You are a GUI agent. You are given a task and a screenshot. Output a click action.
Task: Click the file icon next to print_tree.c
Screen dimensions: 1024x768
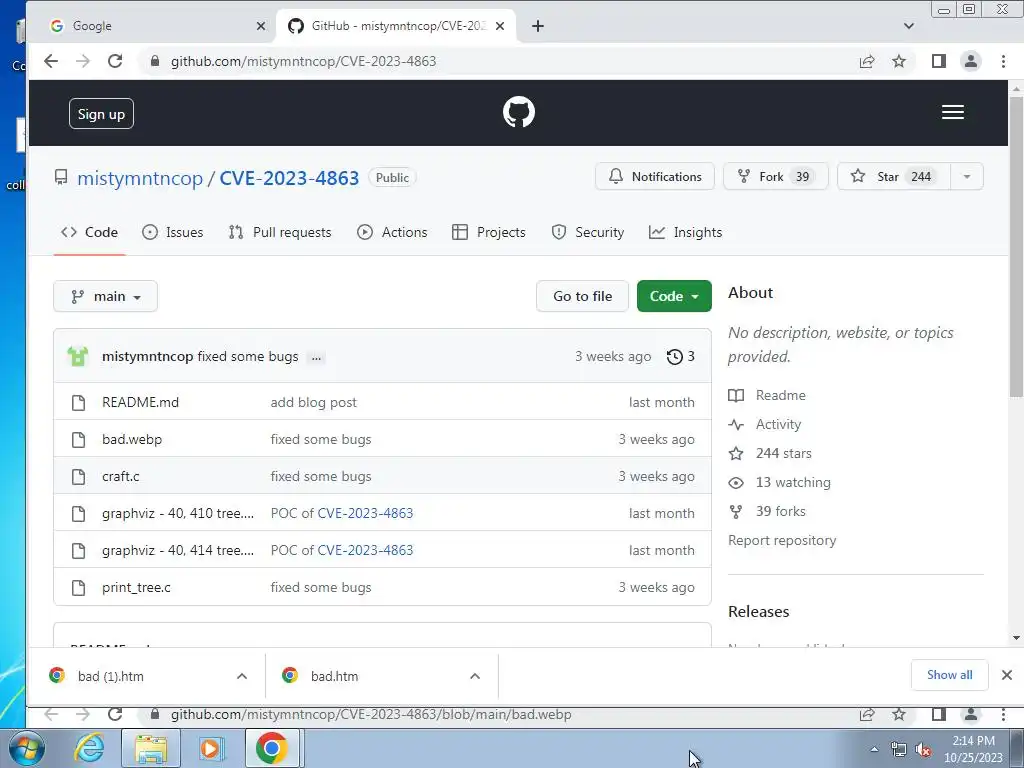click(78, 588)
